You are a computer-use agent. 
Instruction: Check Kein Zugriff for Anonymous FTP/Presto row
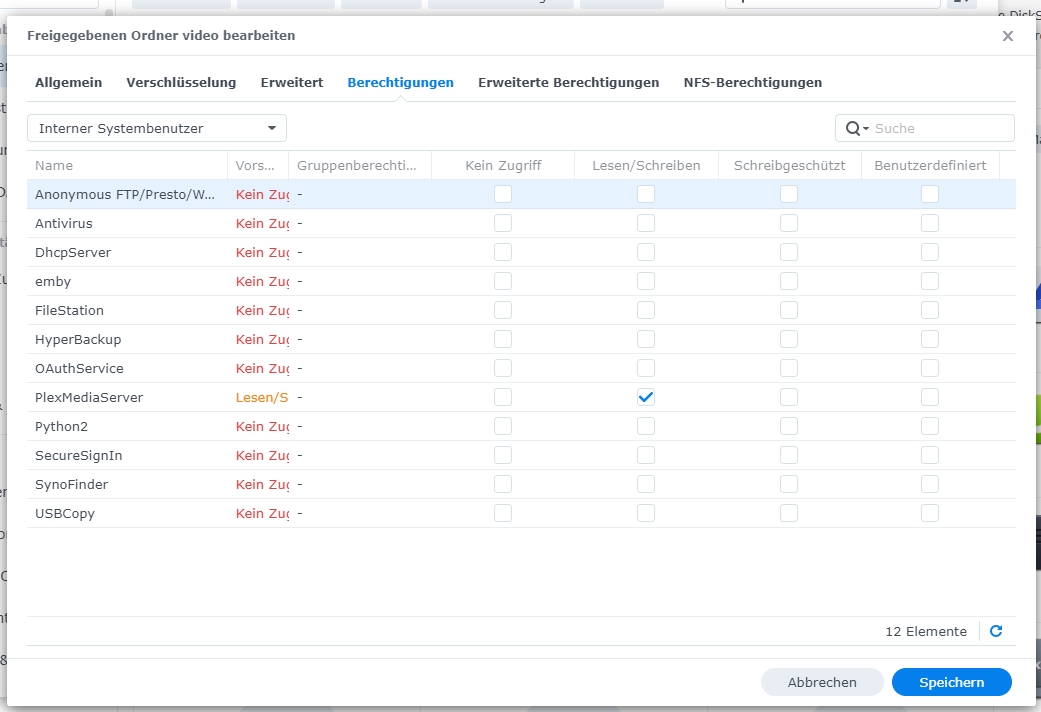point(503,194)
